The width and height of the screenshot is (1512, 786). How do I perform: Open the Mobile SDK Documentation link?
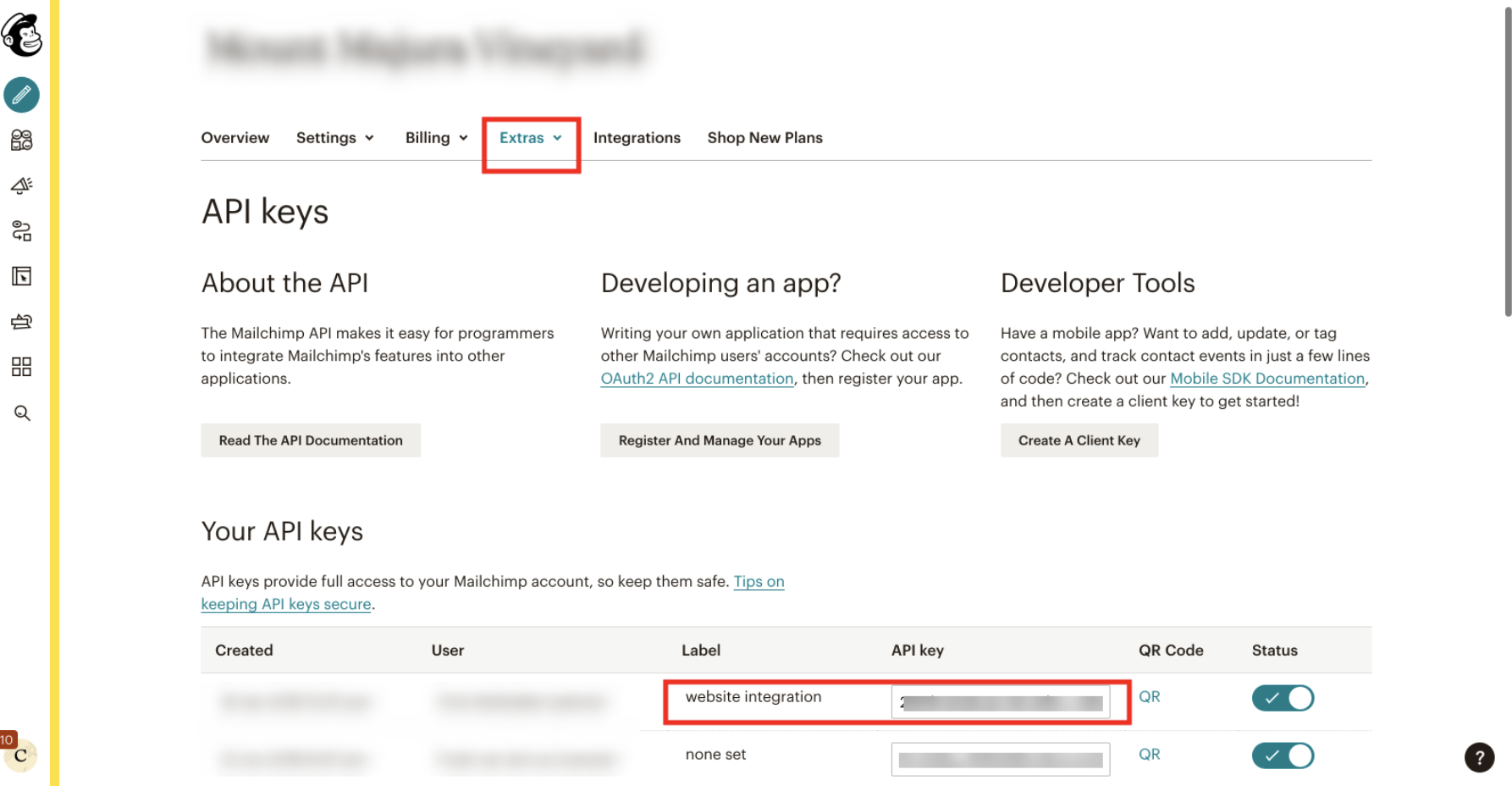(x=1267, y=379)
